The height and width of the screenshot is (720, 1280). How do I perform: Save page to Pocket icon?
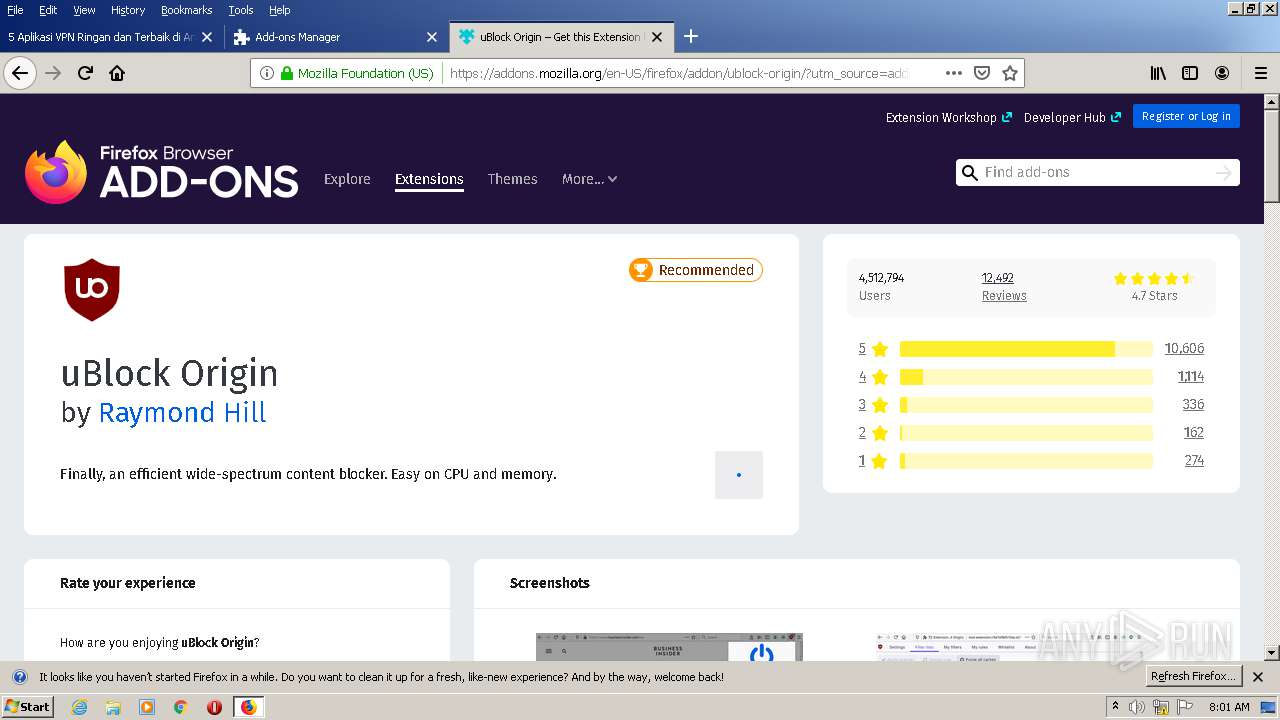point(982,73)
